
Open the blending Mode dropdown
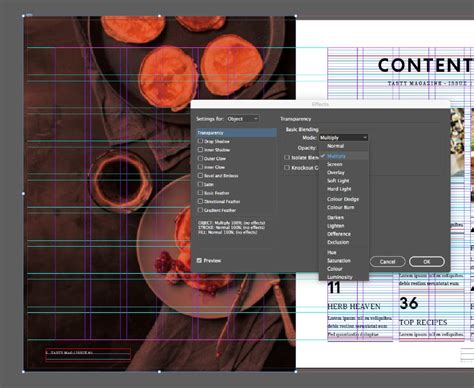click(343, 137)
